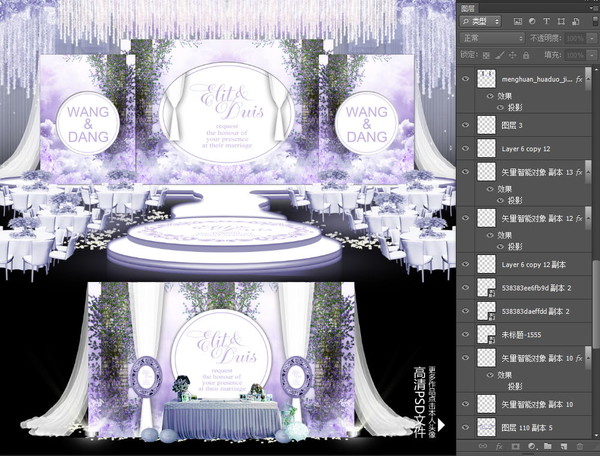
Task: Hide 矢量智能对象 副本 13 layer
Action: click(466, 172)
